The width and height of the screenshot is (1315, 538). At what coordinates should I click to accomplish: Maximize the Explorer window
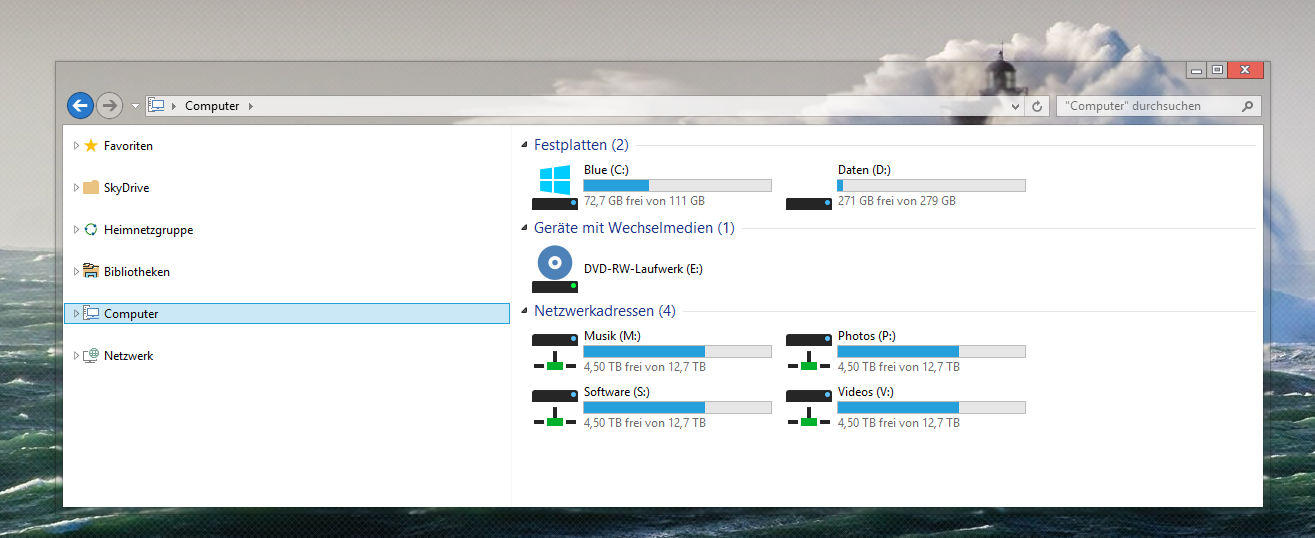pos(1216,69)
